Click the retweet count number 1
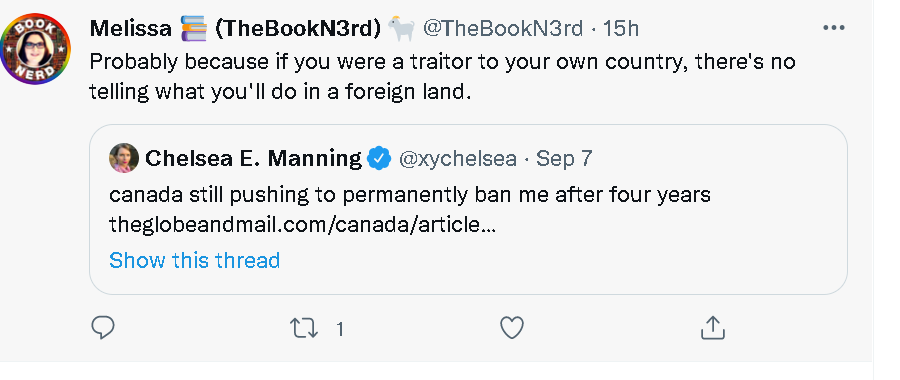 (340, 329)
